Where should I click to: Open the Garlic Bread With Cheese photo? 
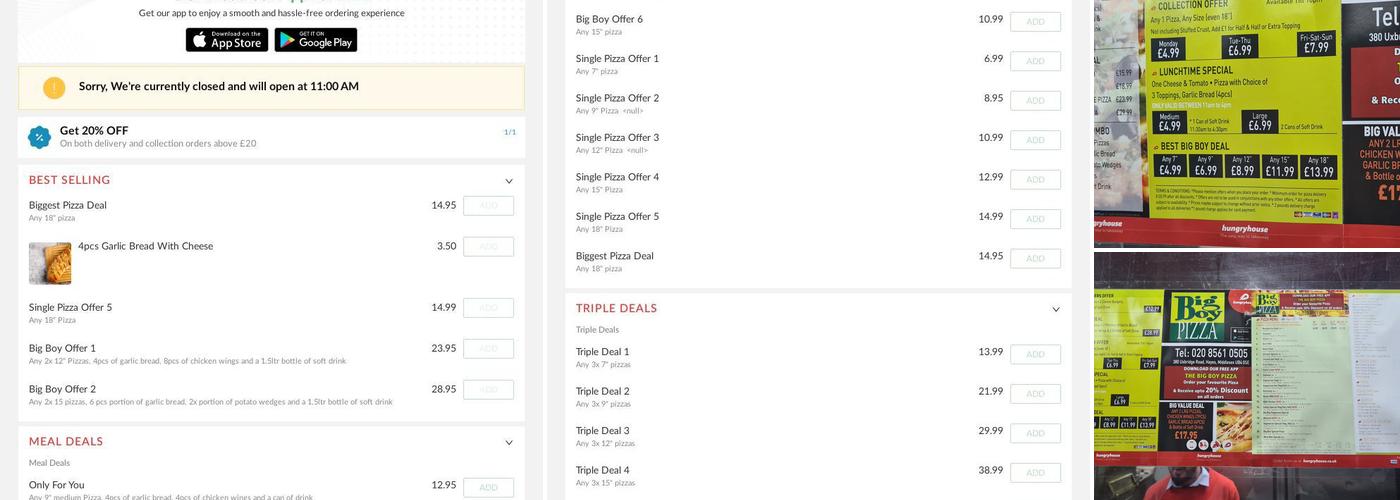pos(50,263)
